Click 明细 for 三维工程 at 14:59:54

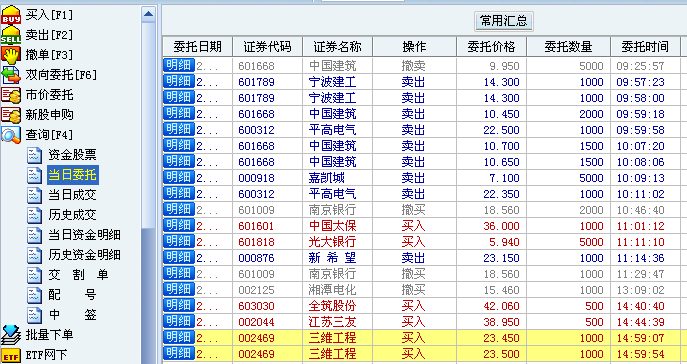179,353
